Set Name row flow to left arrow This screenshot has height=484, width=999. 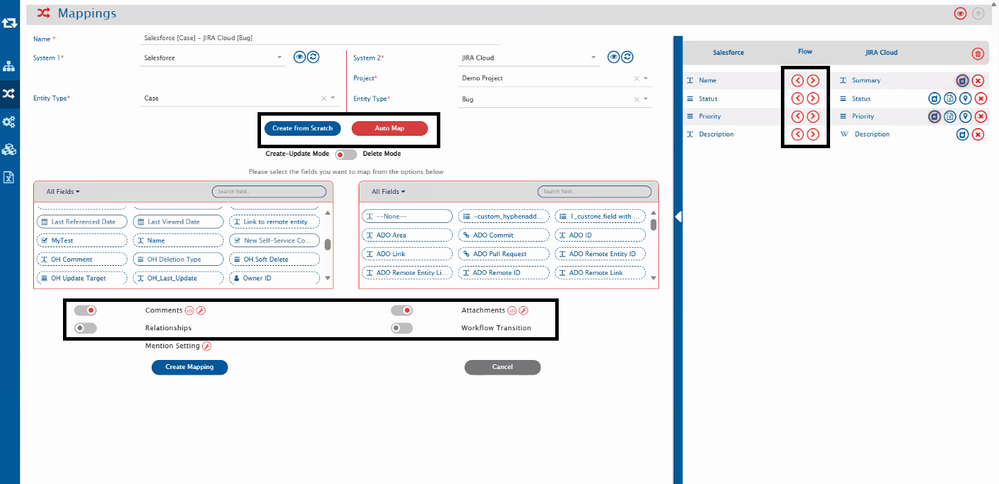(797, 80)
